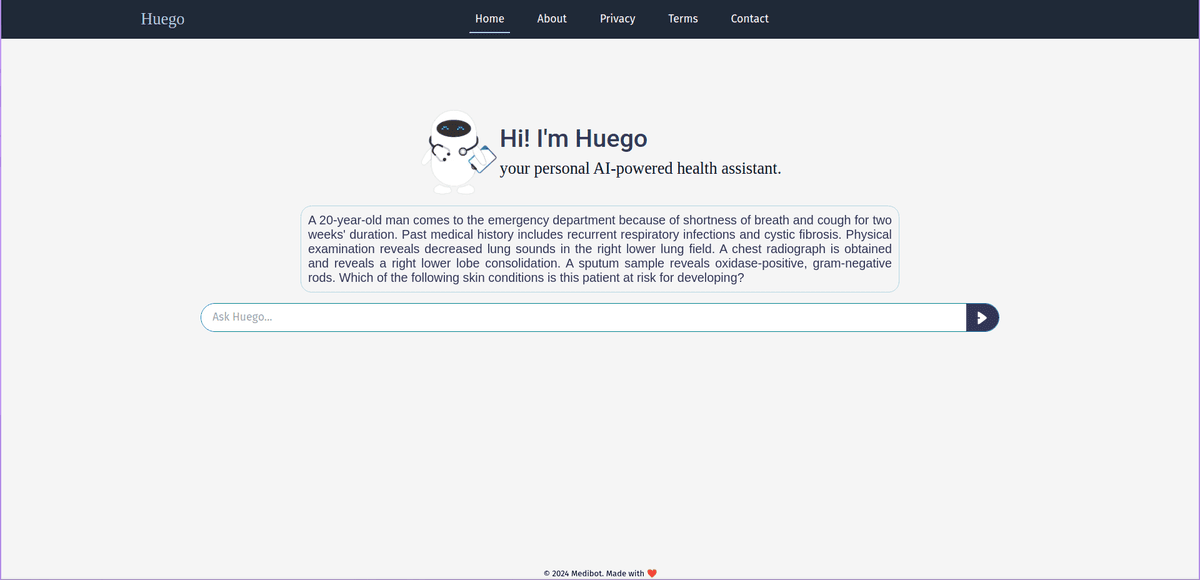This screenshot has height=580, width=1200.
Task: Select the sample cystic fibrosis question bubble
Action: pos(599,249)
